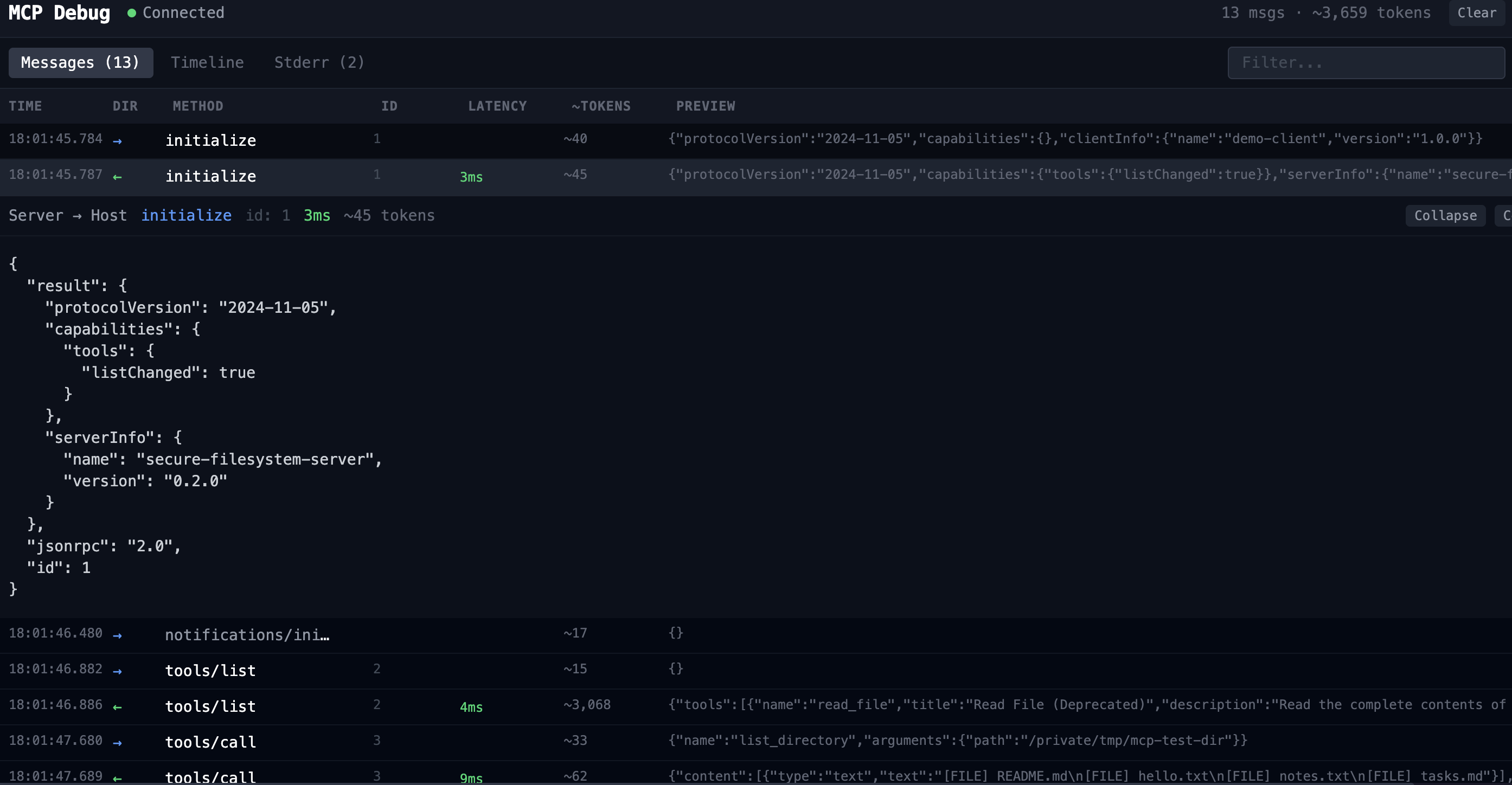Image resolution: width=1512 pixels, height=785 pixels.
Task: Collapse the expanded initialize message
Action: coord(1445,215)
